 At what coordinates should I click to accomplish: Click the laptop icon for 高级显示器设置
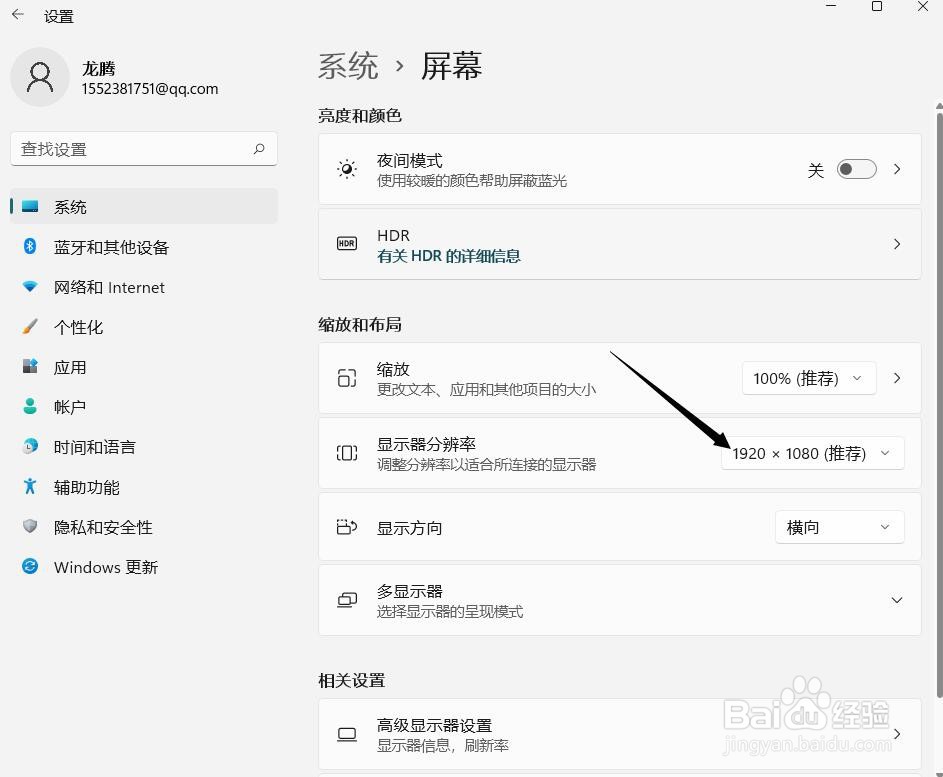pyautogui.click(x=346, y=734)
